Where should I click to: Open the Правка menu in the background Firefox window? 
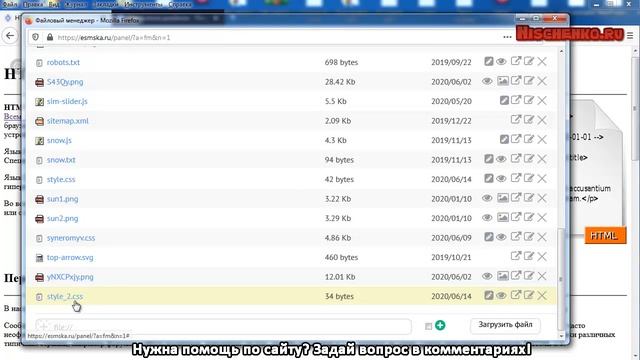[33, 4]
